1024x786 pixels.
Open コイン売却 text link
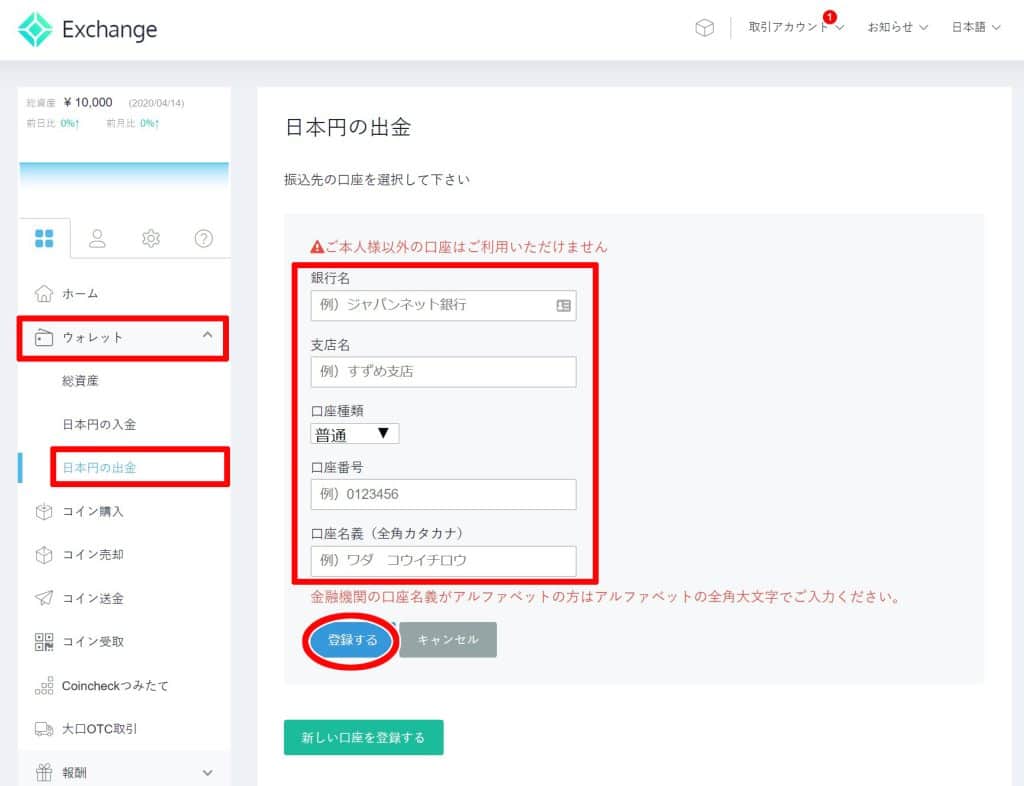click(x=93, y=555)
